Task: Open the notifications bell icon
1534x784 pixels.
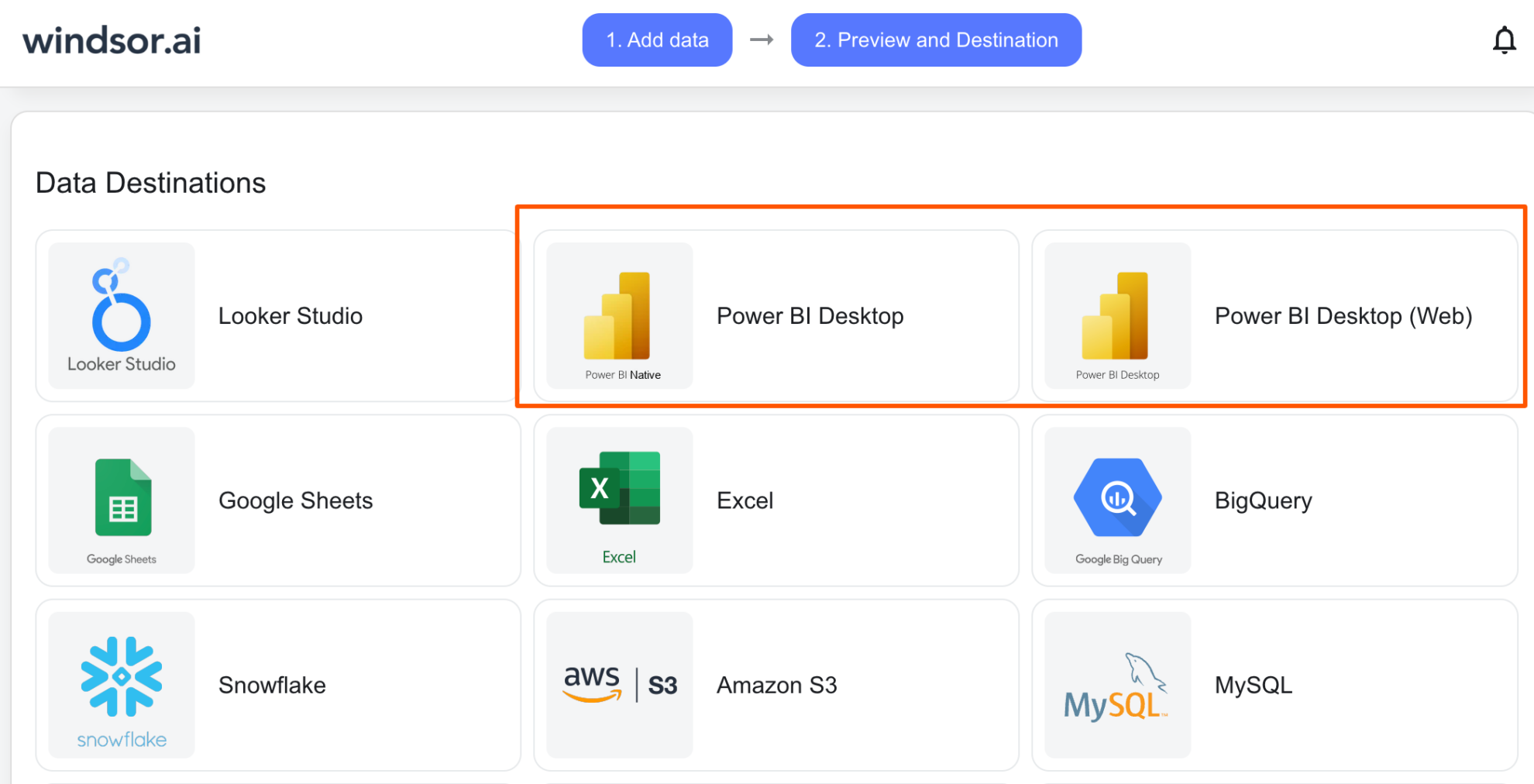Action: (1504, 40)
